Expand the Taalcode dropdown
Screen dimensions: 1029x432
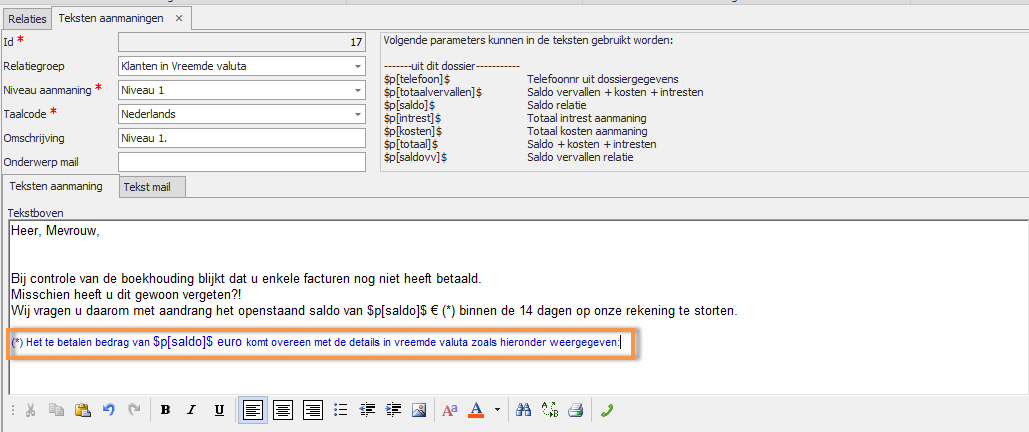tap(358, 114)
